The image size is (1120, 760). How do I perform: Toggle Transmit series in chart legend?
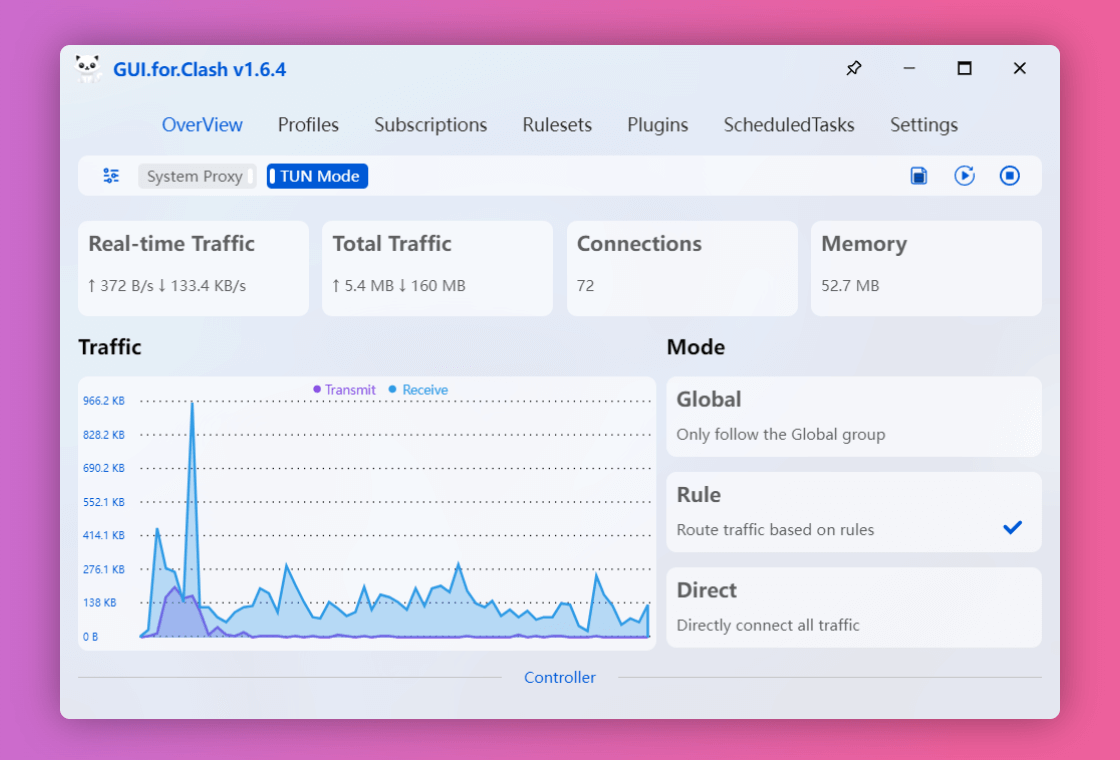[x=344, y=390]
